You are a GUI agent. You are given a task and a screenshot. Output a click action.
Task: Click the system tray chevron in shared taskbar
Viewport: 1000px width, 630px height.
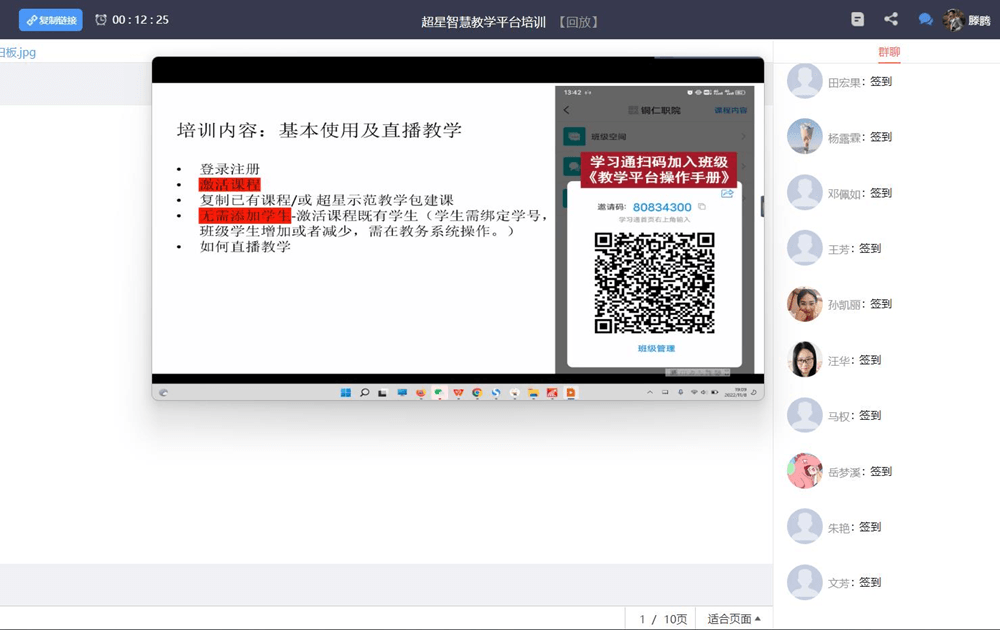click(x=650, y=392)
